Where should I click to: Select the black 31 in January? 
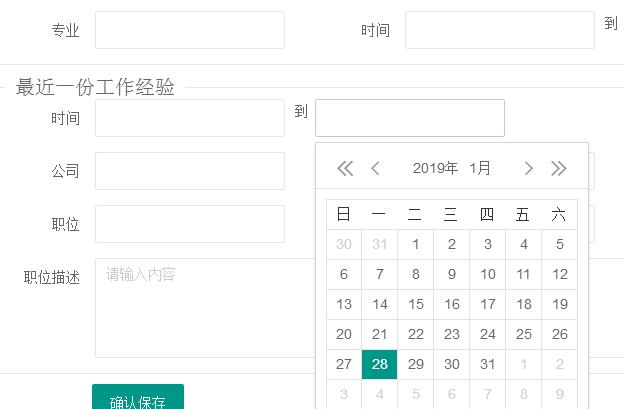click(x=488, y=364)
